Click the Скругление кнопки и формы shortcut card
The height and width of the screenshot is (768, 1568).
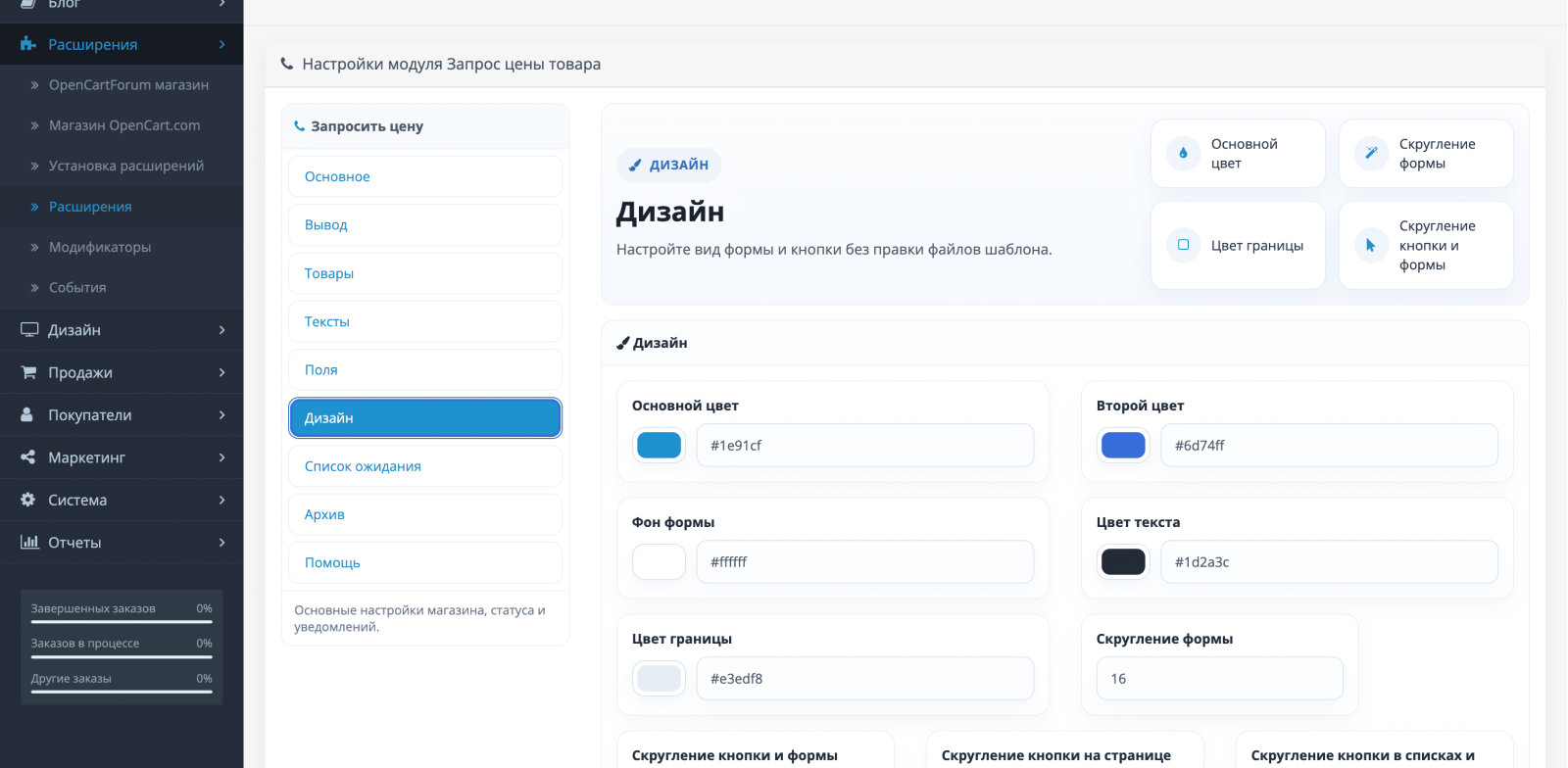click(x=1426, y=245)
